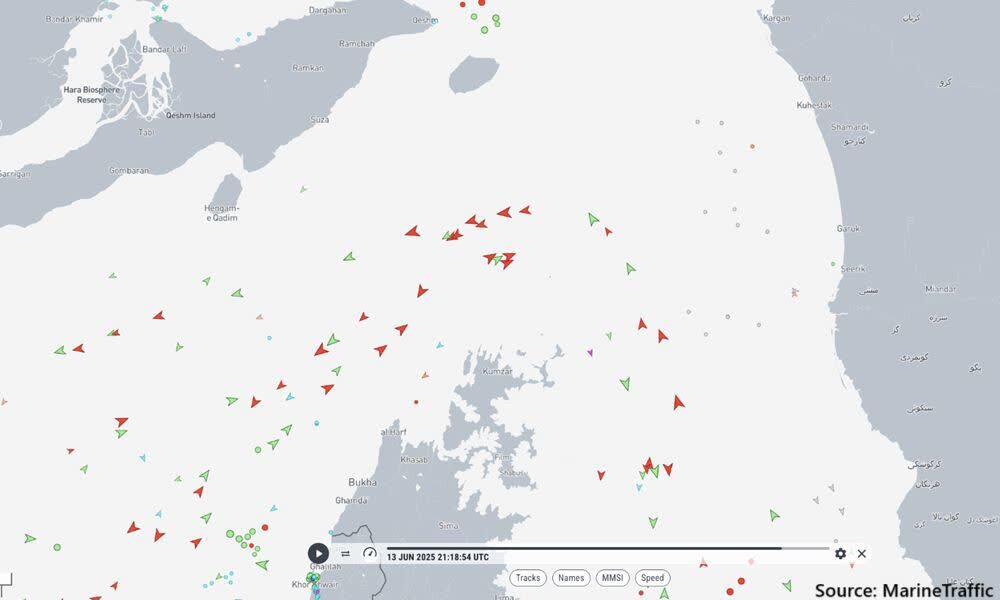This screenshot has width=1000, height=600.
Task: Click the timestamp 13 JUN 2025 text
Action: [x=438, y=557]
